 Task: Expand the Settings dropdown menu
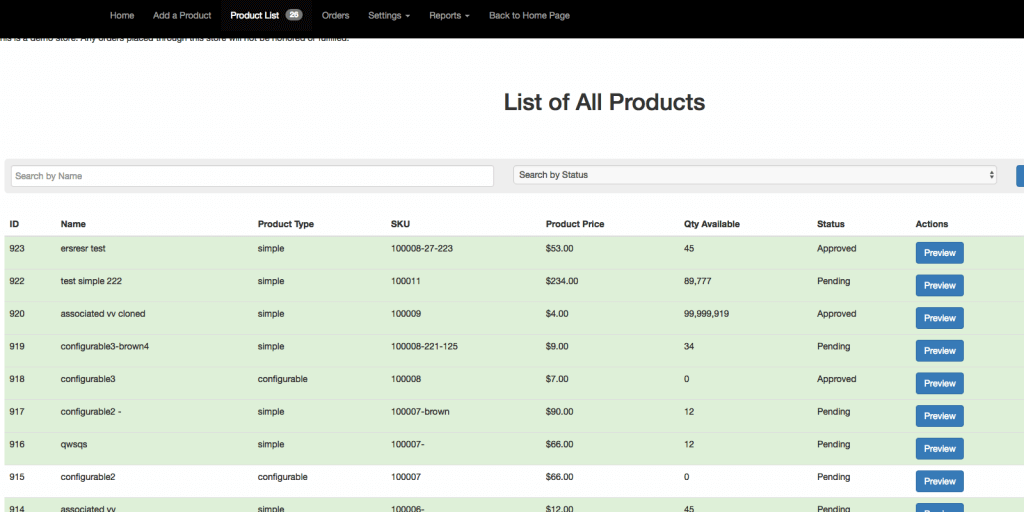pyautogui.click(x=389, y=16)
